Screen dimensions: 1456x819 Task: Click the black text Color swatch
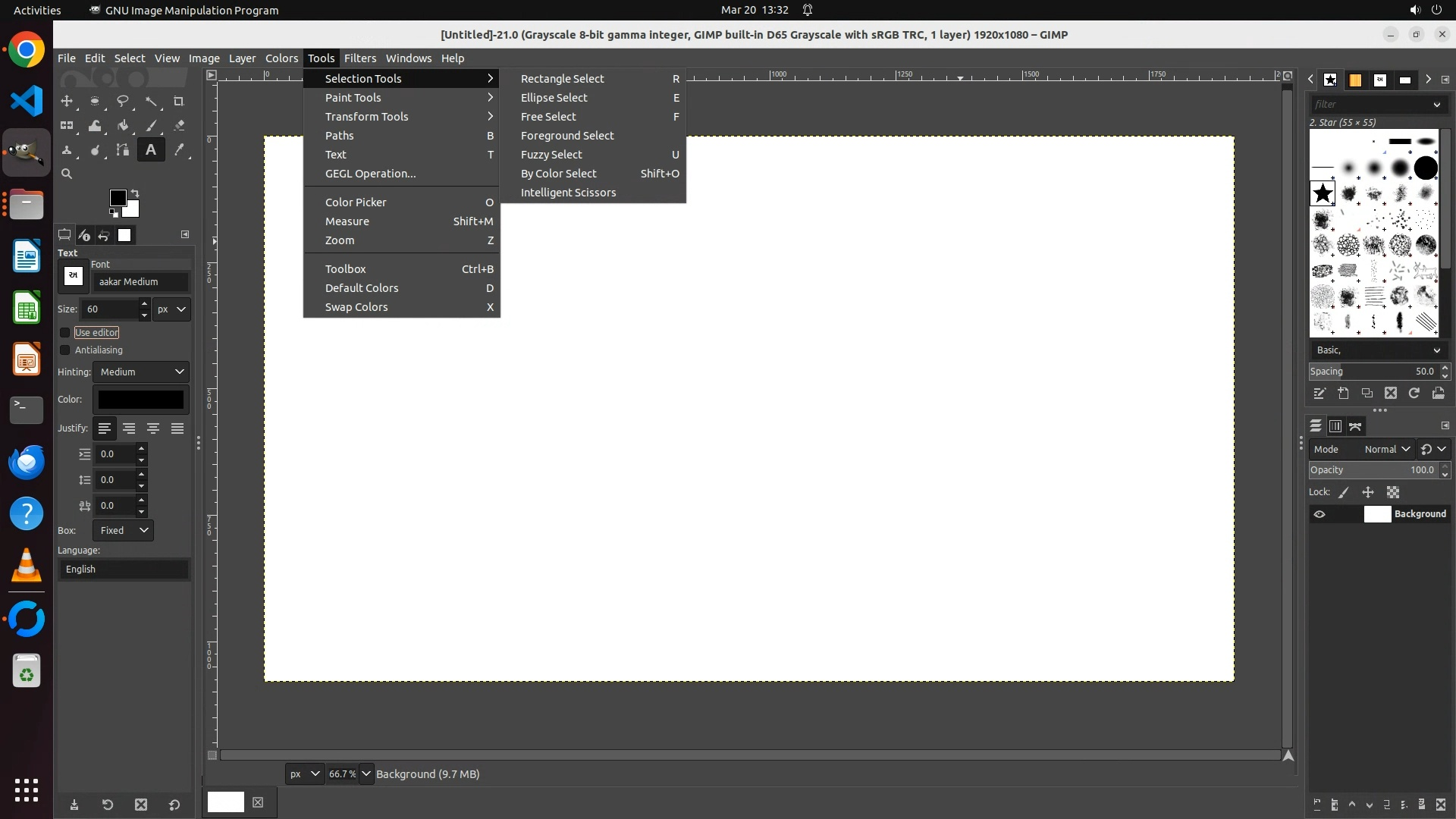[x=141, y=400]
